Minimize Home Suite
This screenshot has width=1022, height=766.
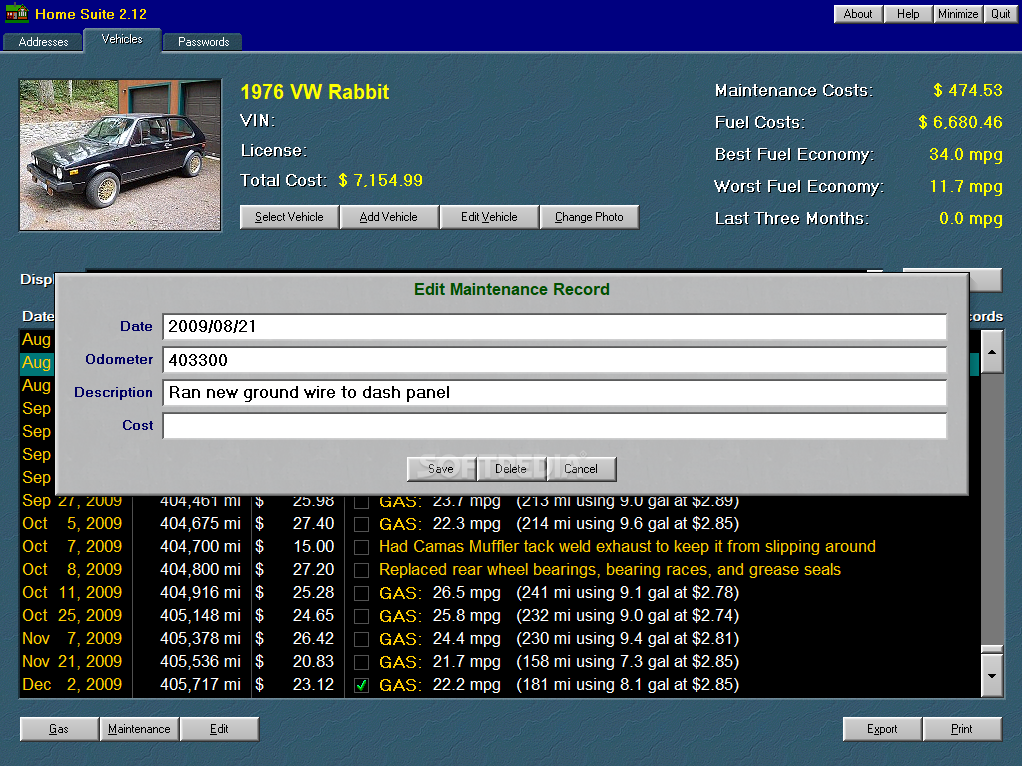click(x=957, y=14)
